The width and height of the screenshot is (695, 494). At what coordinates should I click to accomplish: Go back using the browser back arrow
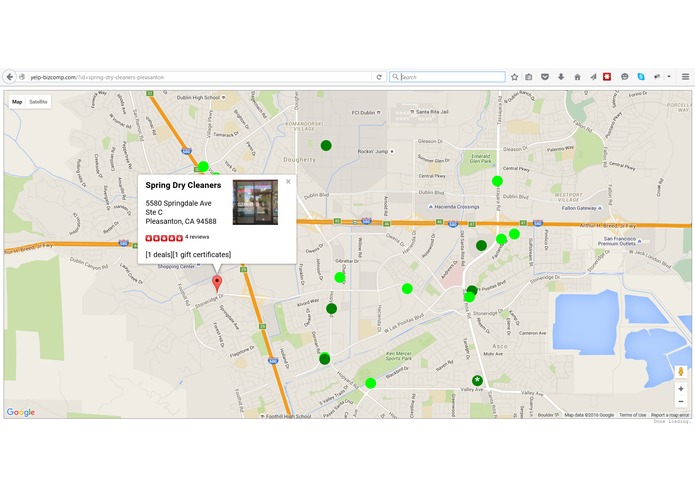[x=9, y=77]
